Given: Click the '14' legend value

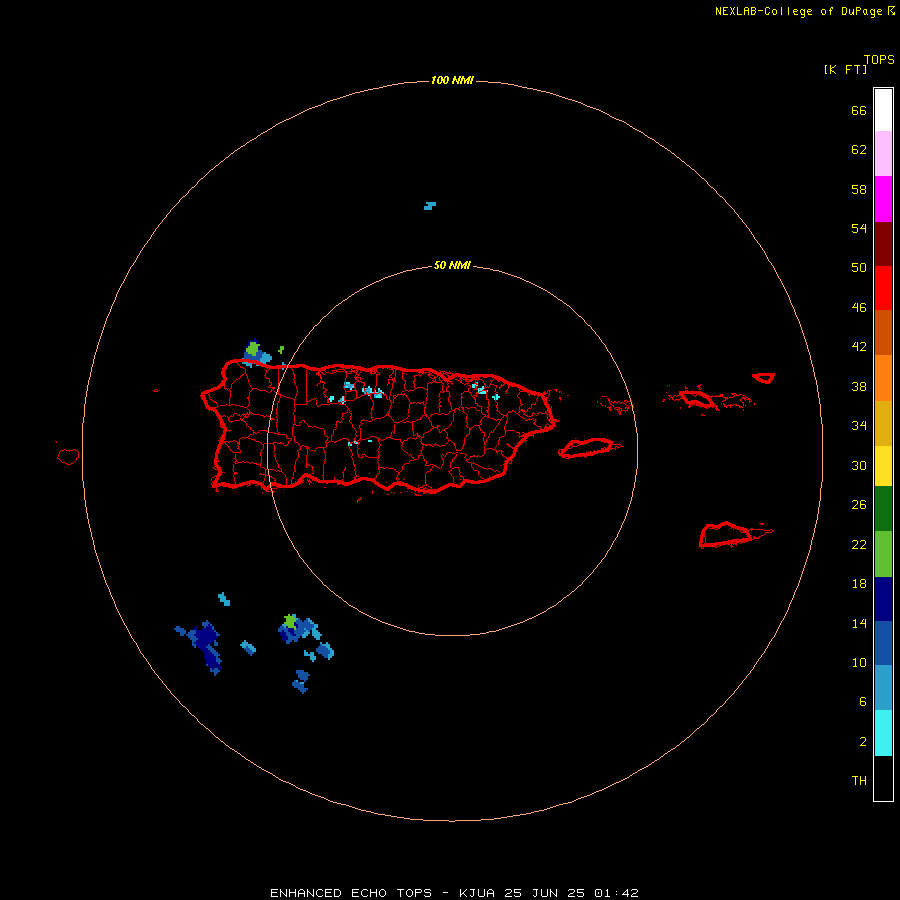Looking at the screenshot, I should click(859, 623).
